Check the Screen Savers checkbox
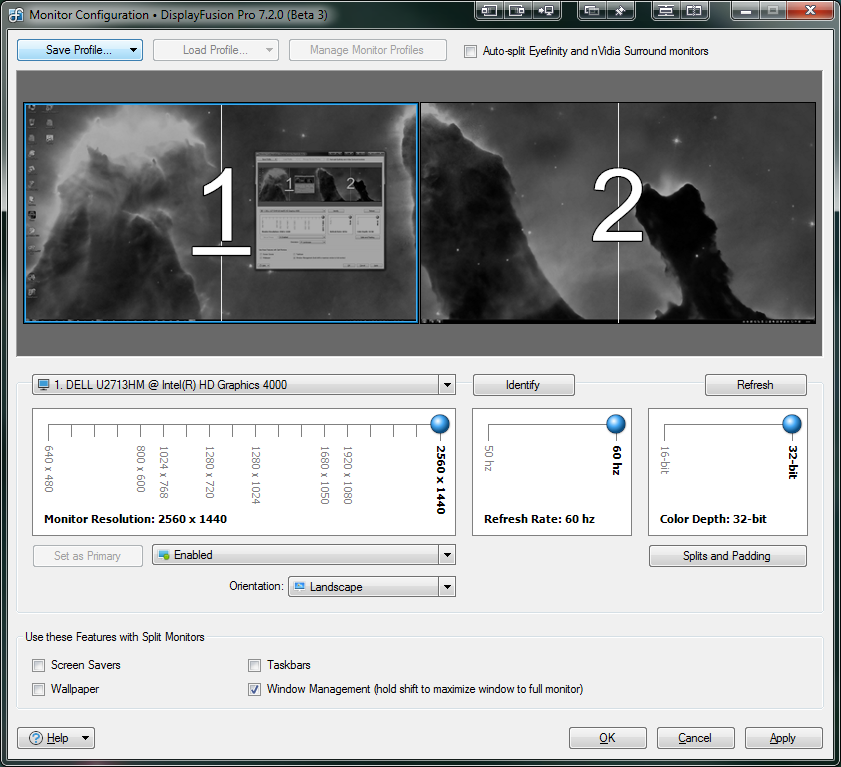Screen dimensions: 841x767 click(x=39, y=665)
